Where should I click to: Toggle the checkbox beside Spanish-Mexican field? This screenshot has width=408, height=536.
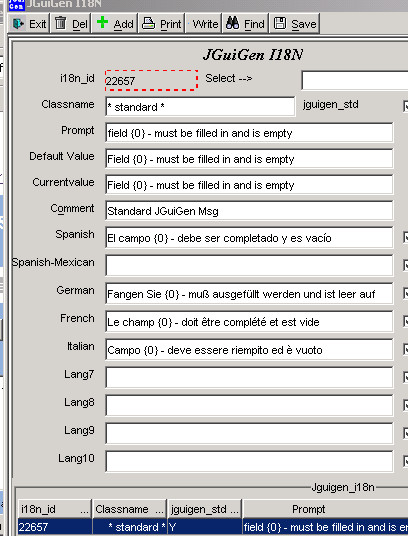(406, 265)
